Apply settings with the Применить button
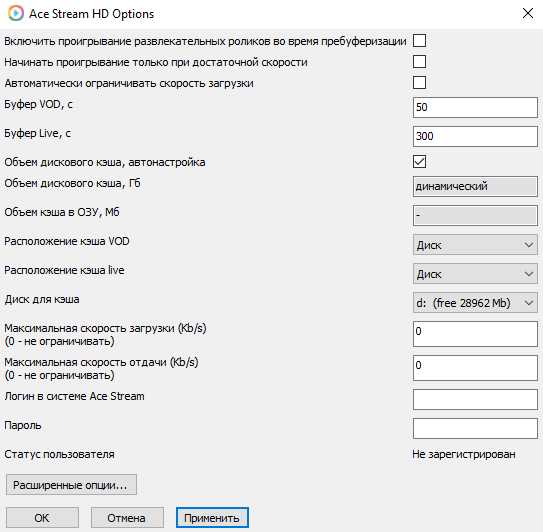 coord(212,518)
